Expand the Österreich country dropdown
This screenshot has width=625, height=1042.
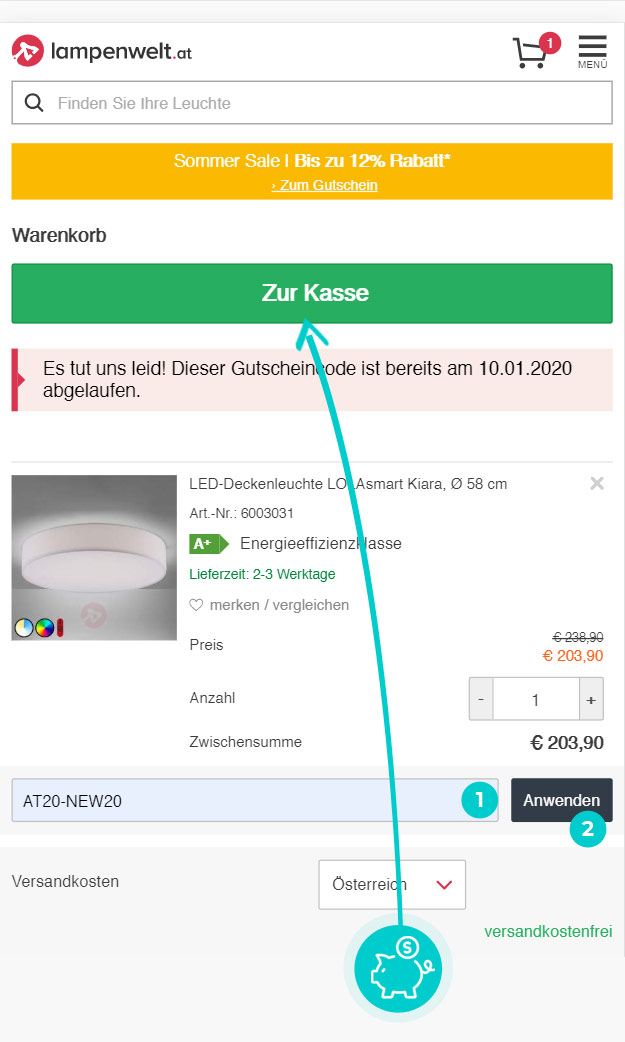click(x=392, y=885)
